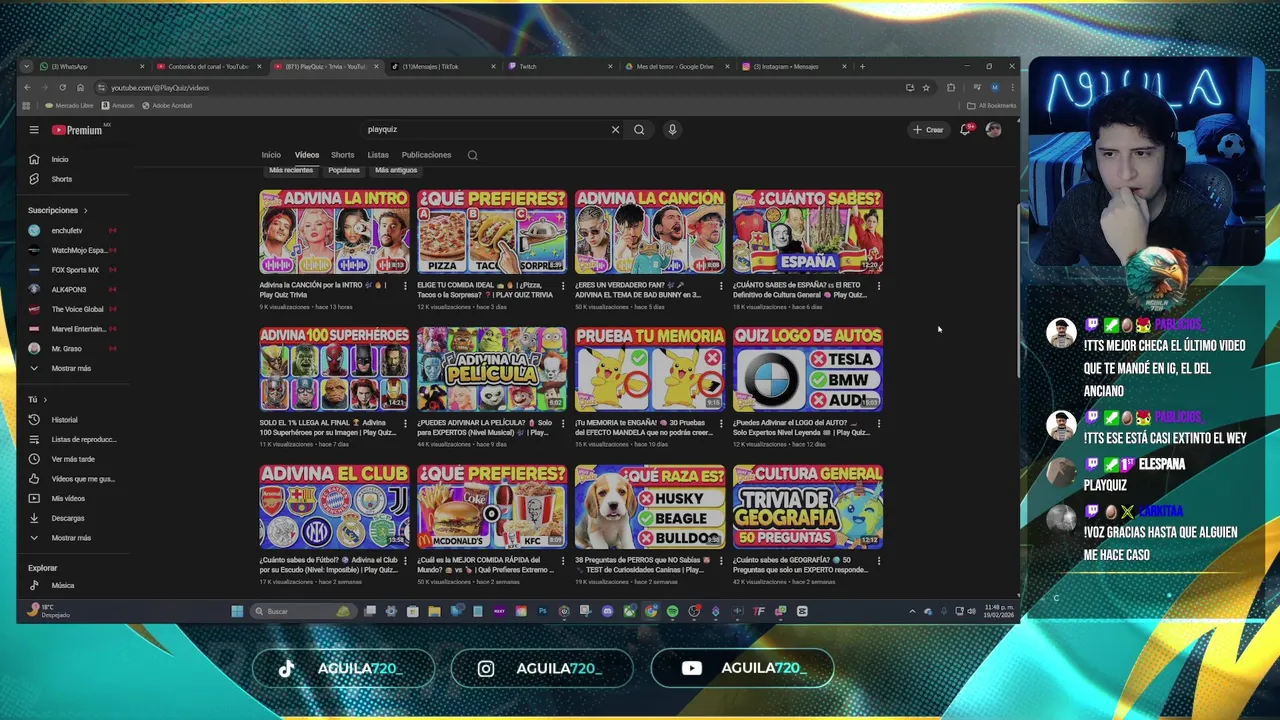
Task: Open Mis videos in sidebar
Action: [x=68, y=498]
